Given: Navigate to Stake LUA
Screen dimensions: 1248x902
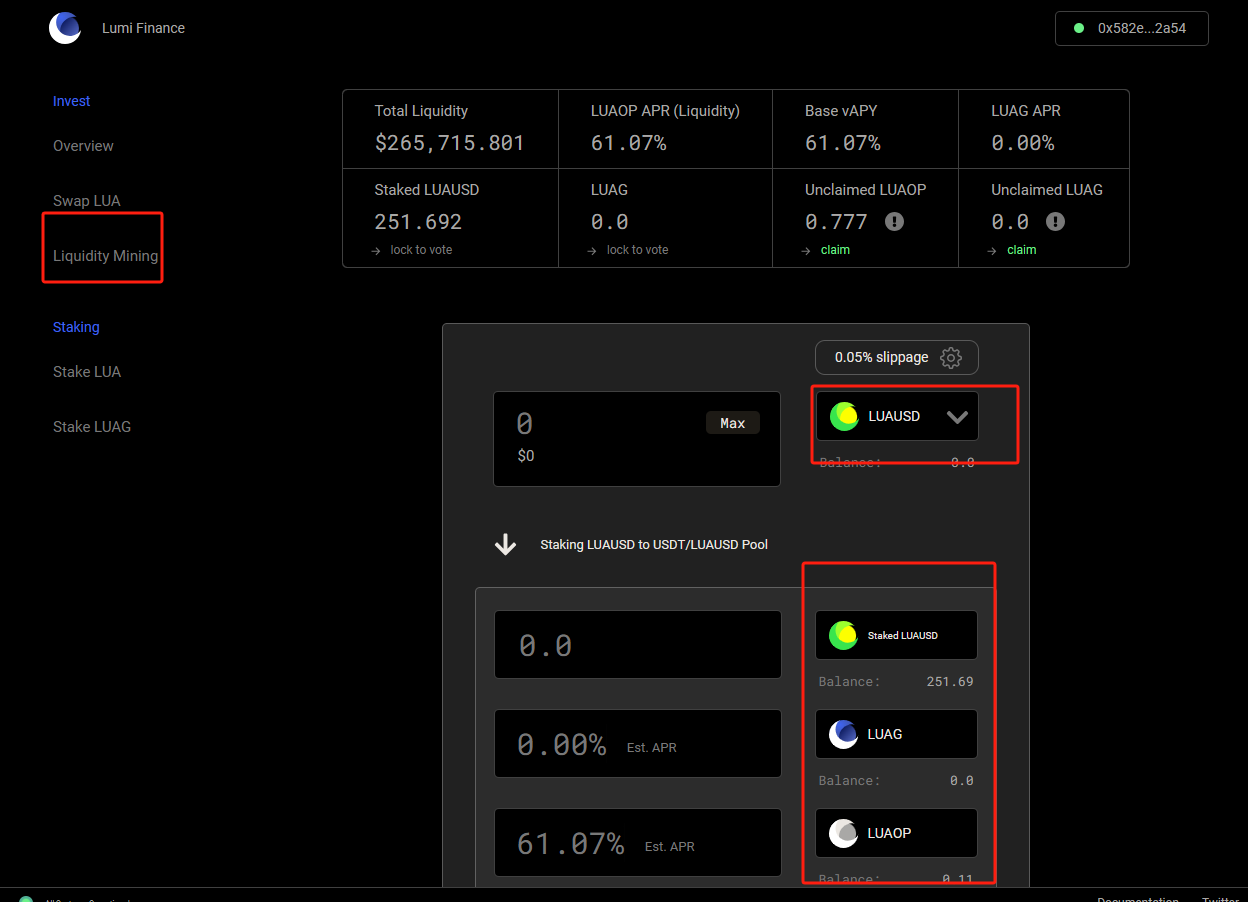Looking at the screenshot, I should (x=87, y=372).
